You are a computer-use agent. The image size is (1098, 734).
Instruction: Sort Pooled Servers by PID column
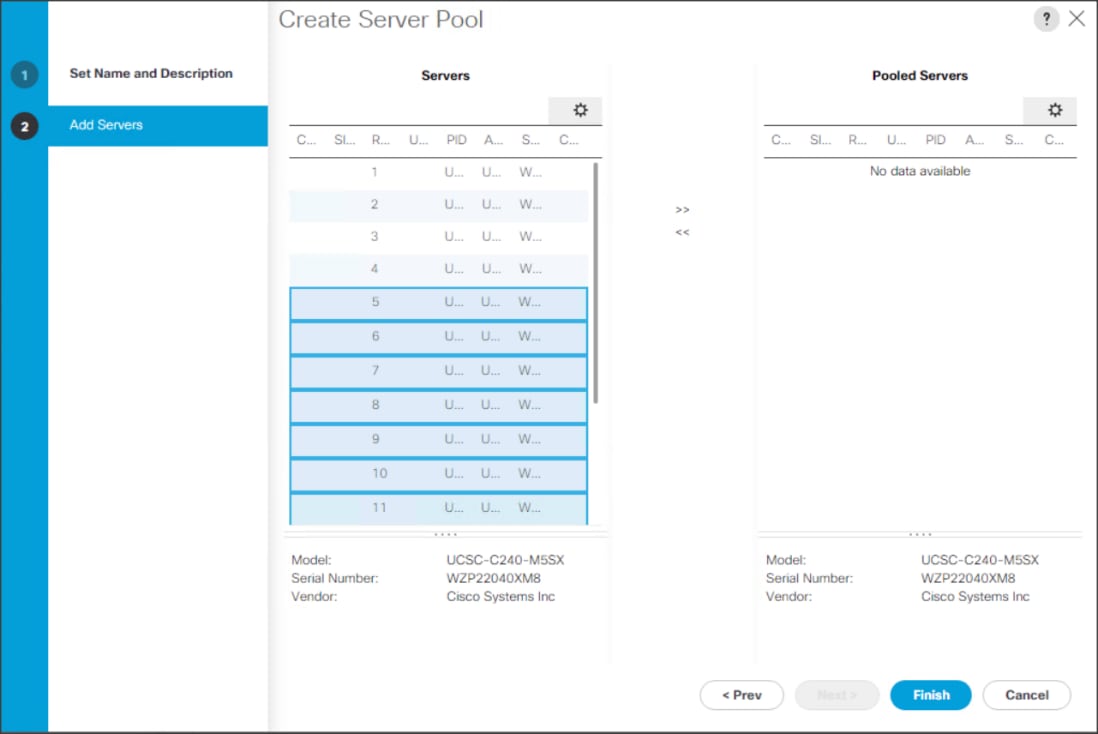(x=935, y=139)
